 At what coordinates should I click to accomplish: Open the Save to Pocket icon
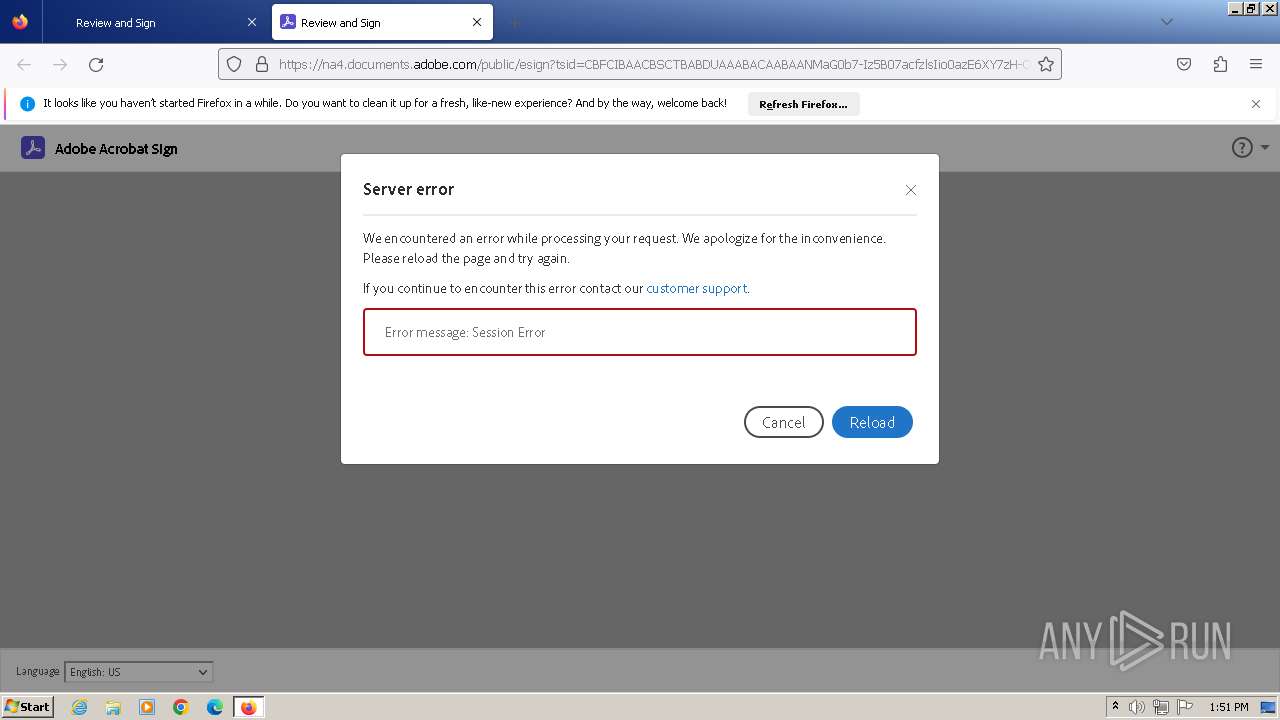coord(1184,64)
